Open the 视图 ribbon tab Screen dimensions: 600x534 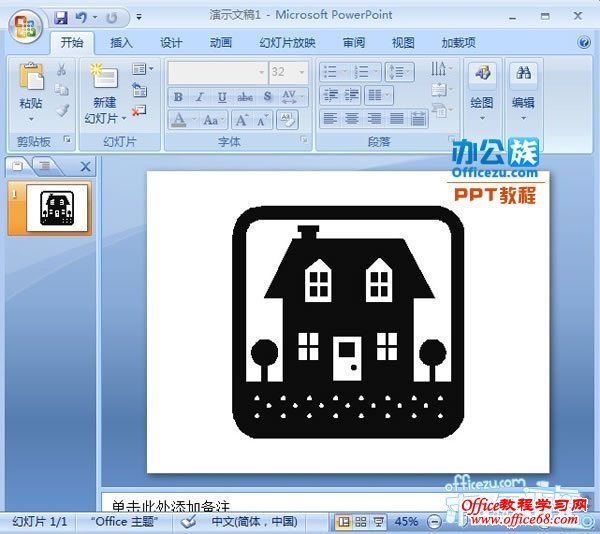(403, 42)
